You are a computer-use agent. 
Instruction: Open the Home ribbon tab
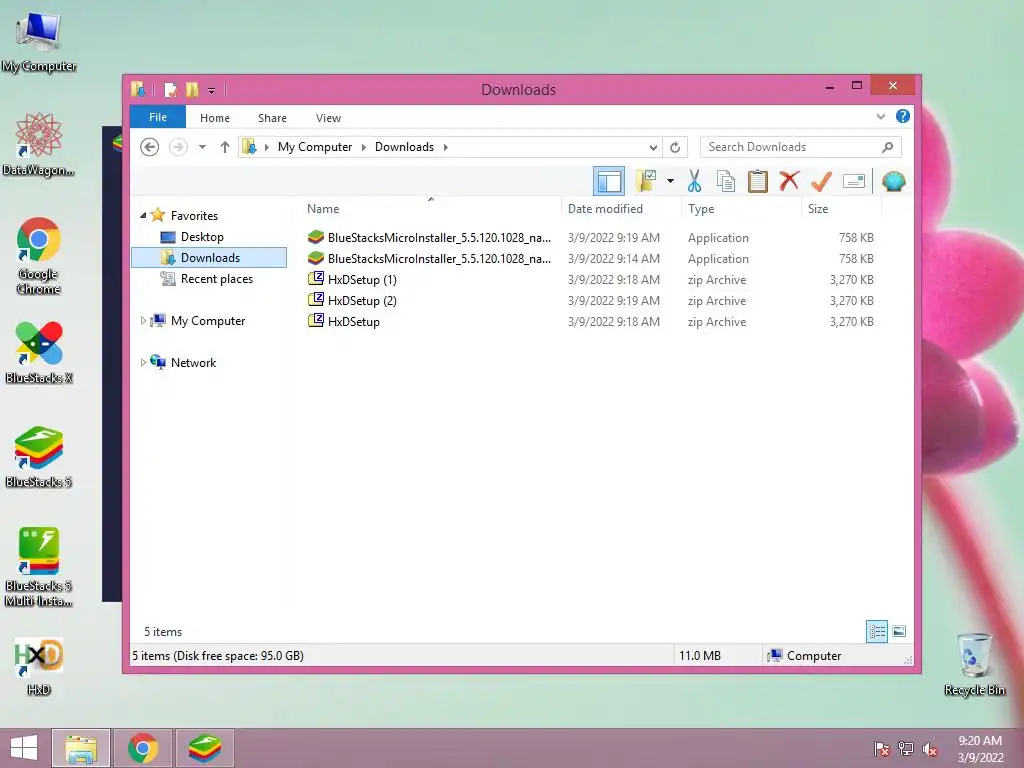(x=215, y=118)
